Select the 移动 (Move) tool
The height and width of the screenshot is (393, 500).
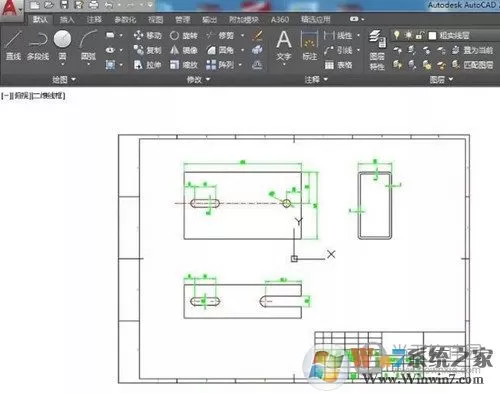click(x=147, y=35)
